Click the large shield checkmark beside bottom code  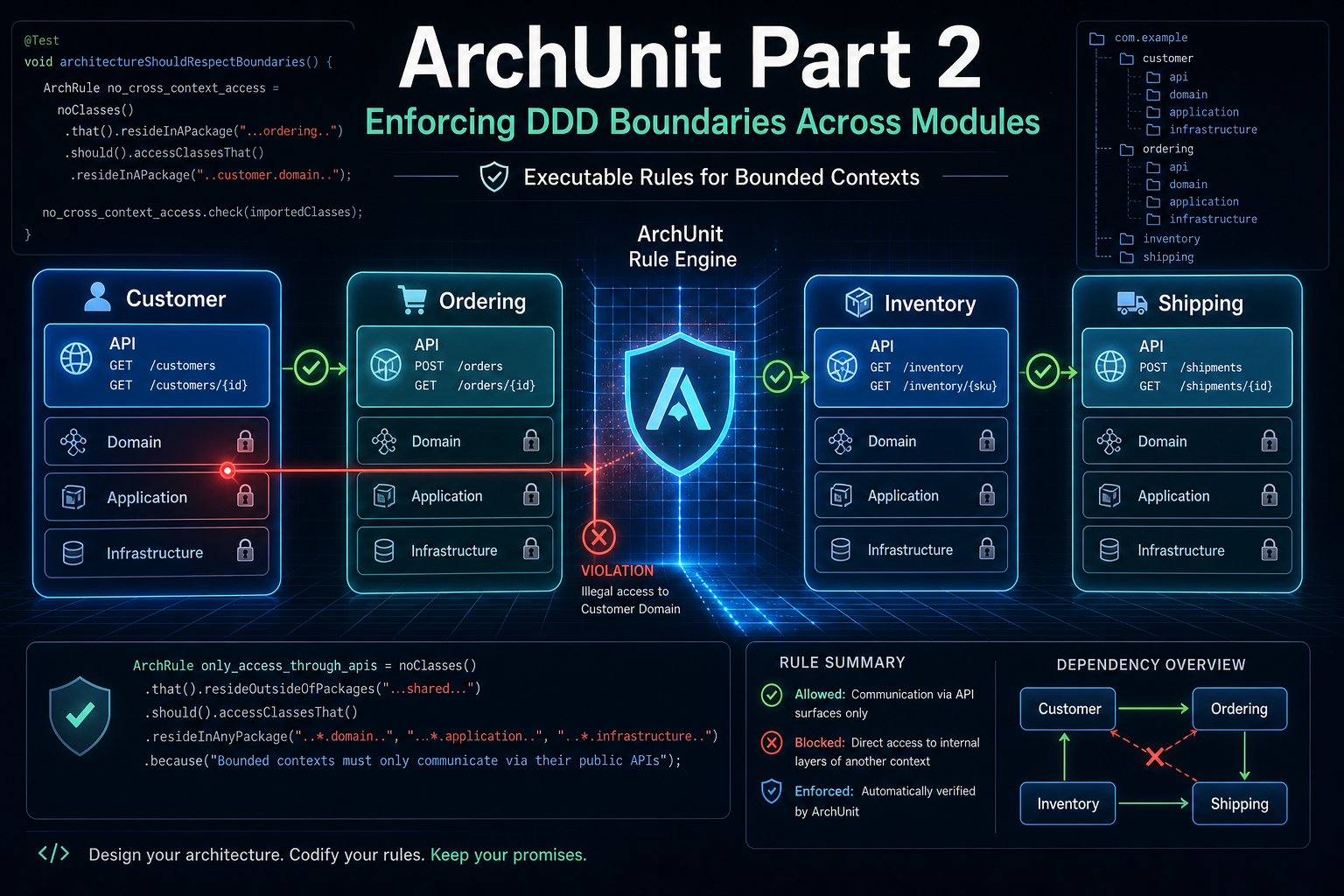(x=80, y=716)
